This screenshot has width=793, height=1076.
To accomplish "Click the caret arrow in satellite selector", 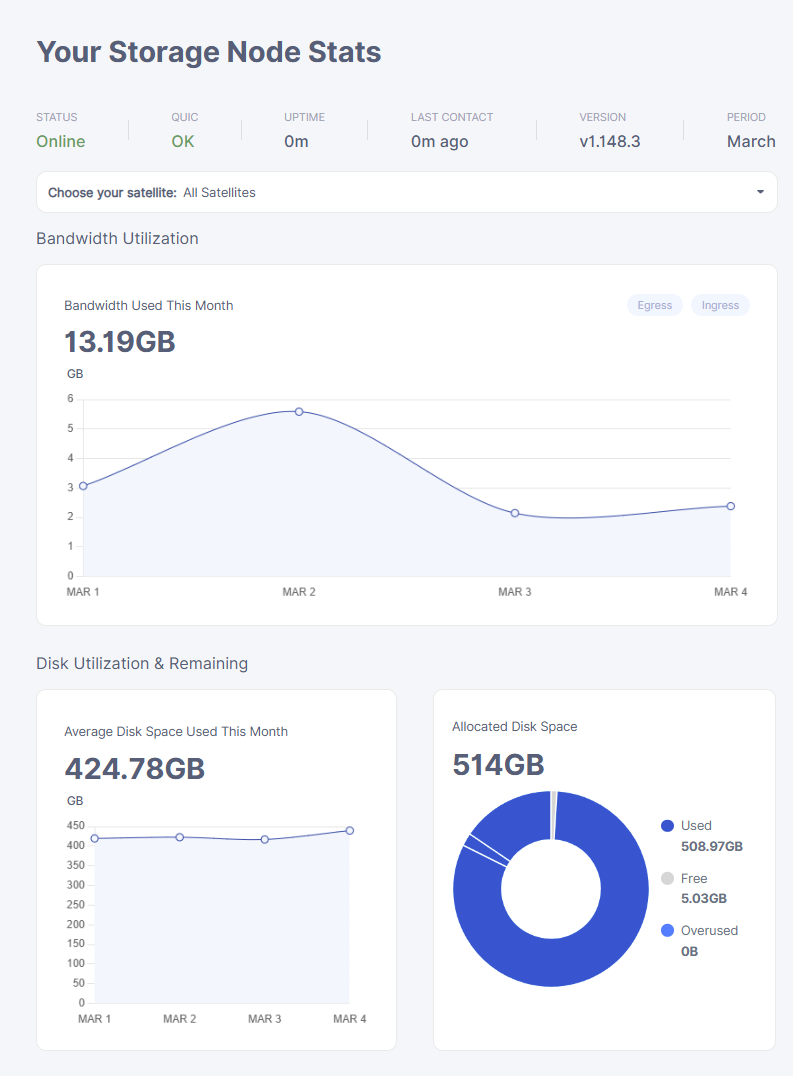I will pos(760,192).
